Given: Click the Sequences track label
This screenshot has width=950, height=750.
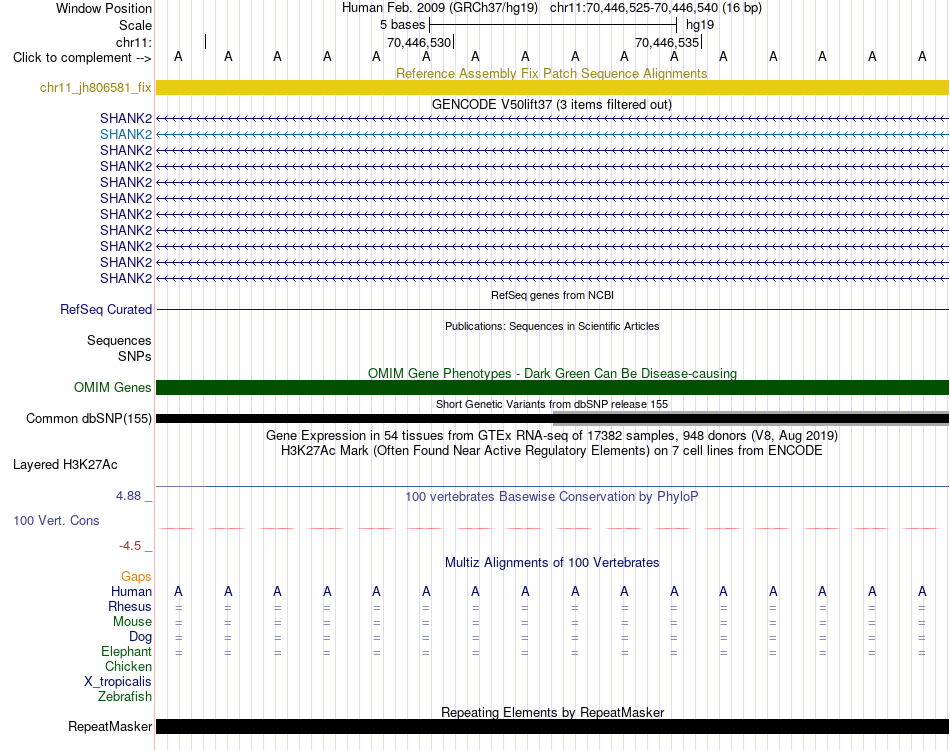Looking at the screenshot, I should click(x=119, y=340).
